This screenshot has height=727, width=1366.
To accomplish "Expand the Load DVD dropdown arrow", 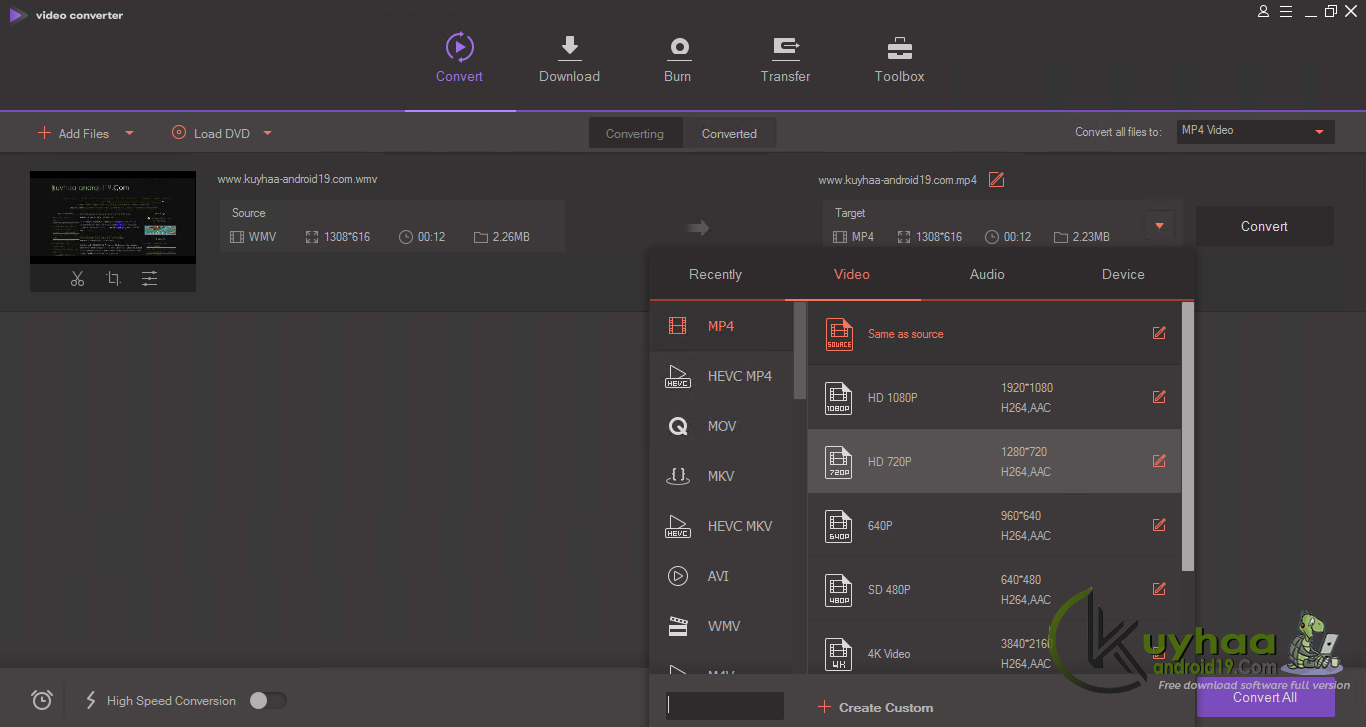I will pyautogui.click(x=267, y=133).
